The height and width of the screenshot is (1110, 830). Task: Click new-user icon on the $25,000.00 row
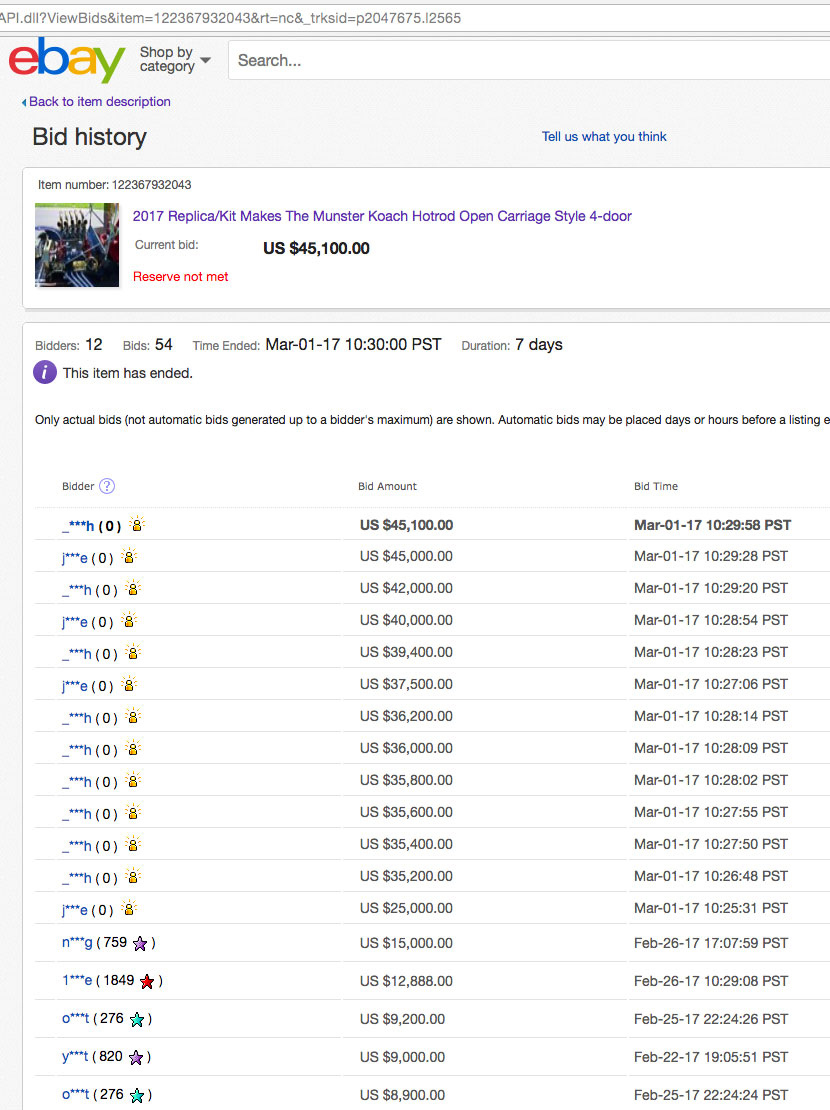coord(128,907)
